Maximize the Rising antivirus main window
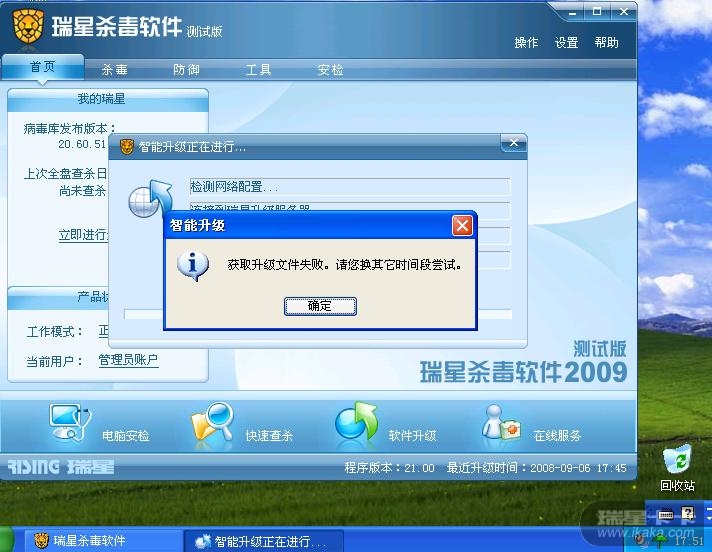 pyautogui.click(x=597, y=12)
